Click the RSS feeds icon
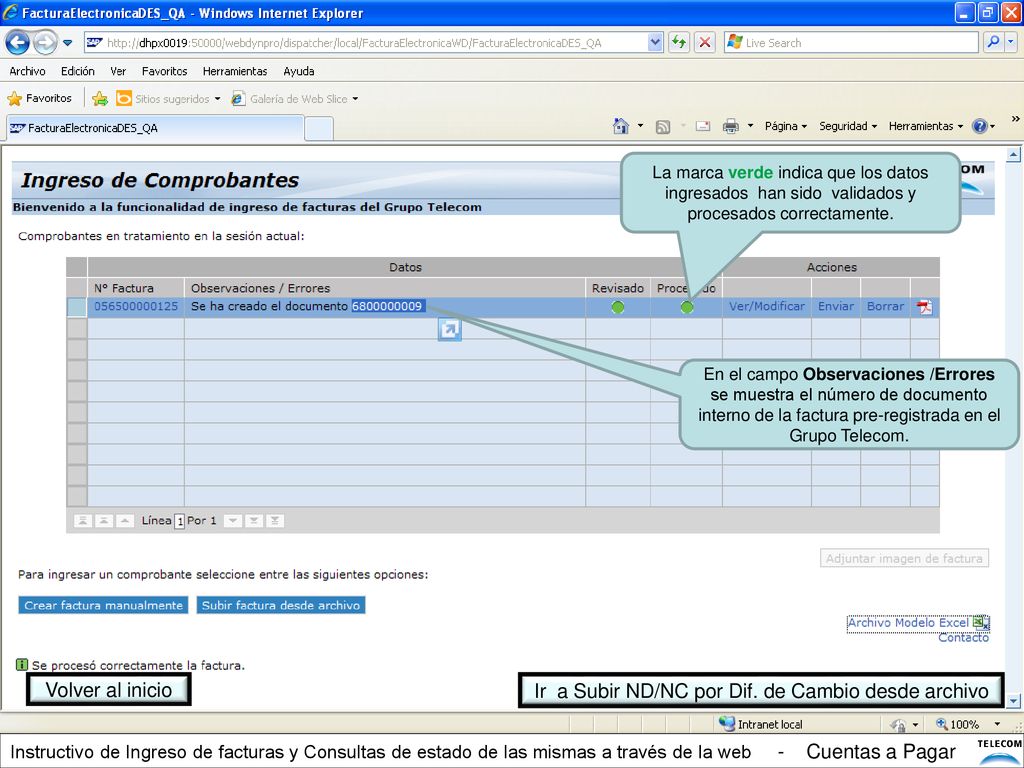The image size is (1024, 768). click(x=663, y=127)
